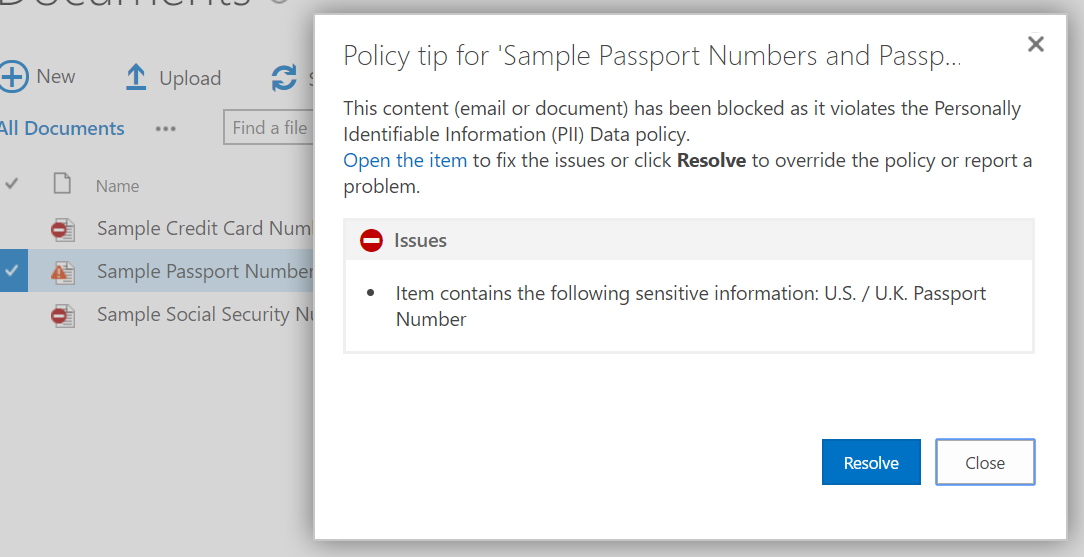
Task: Uncheck the selected Sample Passport row
Action: point(12,270)
